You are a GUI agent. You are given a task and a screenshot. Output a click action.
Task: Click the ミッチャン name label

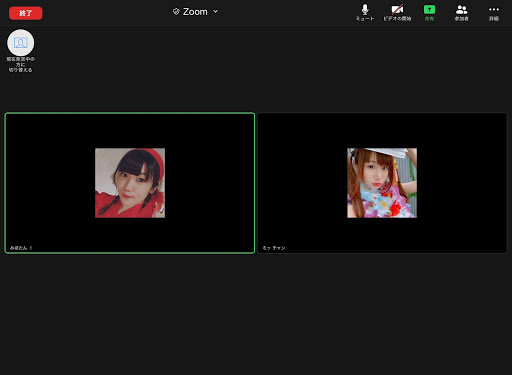[274, 248]
